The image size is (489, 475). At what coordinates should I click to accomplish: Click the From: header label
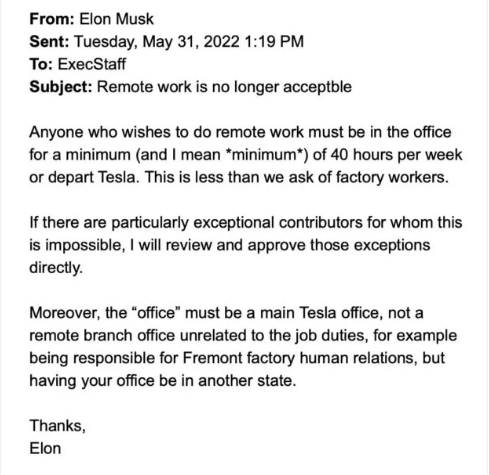pos(52,19)
